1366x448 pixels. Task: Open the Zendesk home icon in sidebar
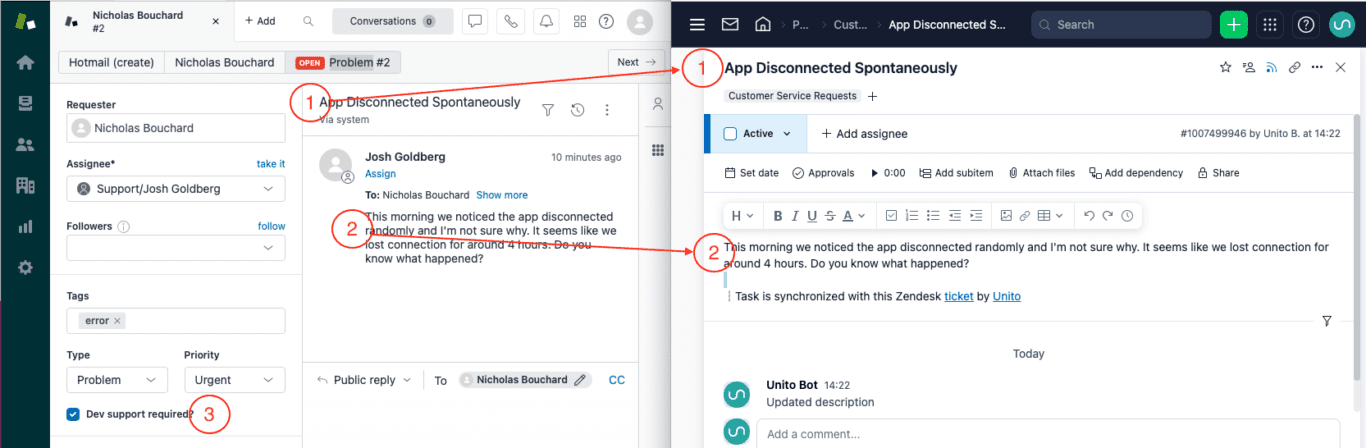(x=25, y=62)
